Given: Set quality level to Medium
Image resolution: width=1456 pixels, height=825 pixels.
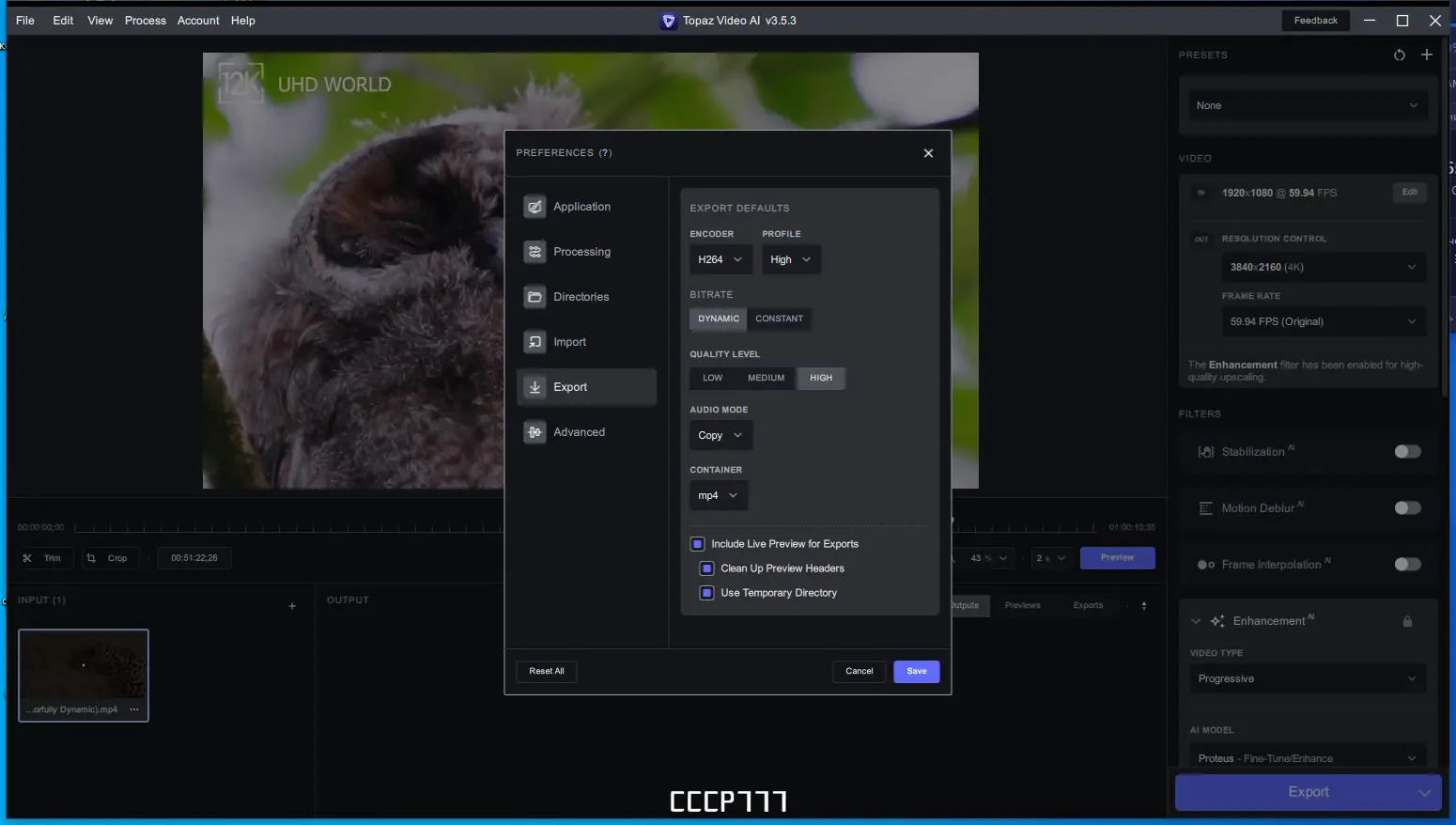Looking at the screenshot, I should point(767,378).
